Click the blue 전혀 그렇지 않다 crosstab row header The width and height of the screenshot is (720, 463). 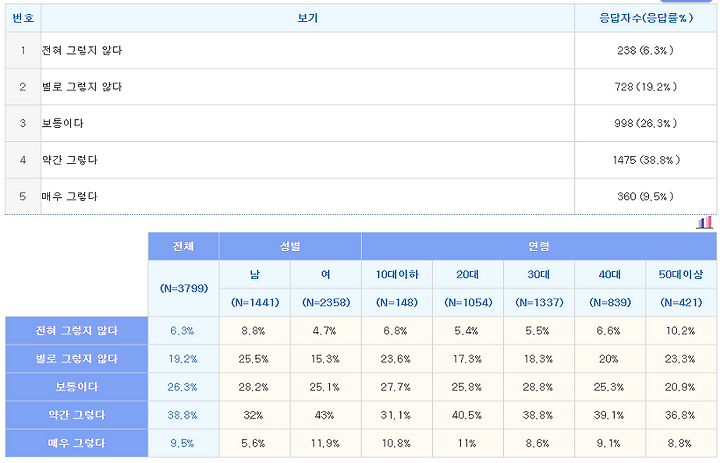pyautogui.click(x=77, y=331)
